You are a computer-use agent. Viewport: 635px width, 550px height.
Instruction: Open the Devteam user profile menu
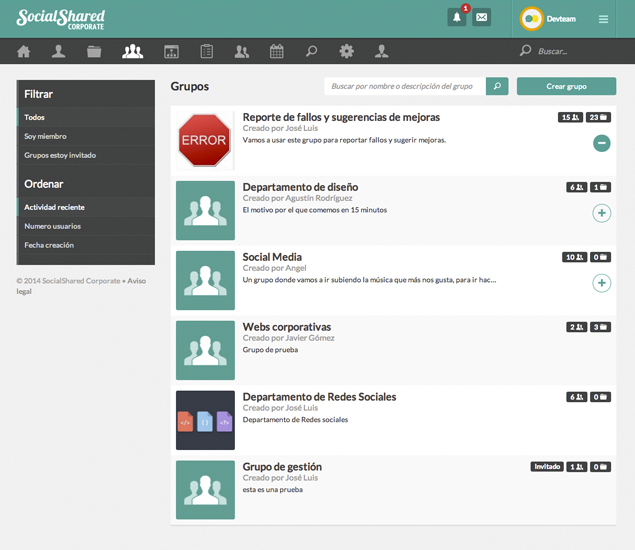pos(548,19)
